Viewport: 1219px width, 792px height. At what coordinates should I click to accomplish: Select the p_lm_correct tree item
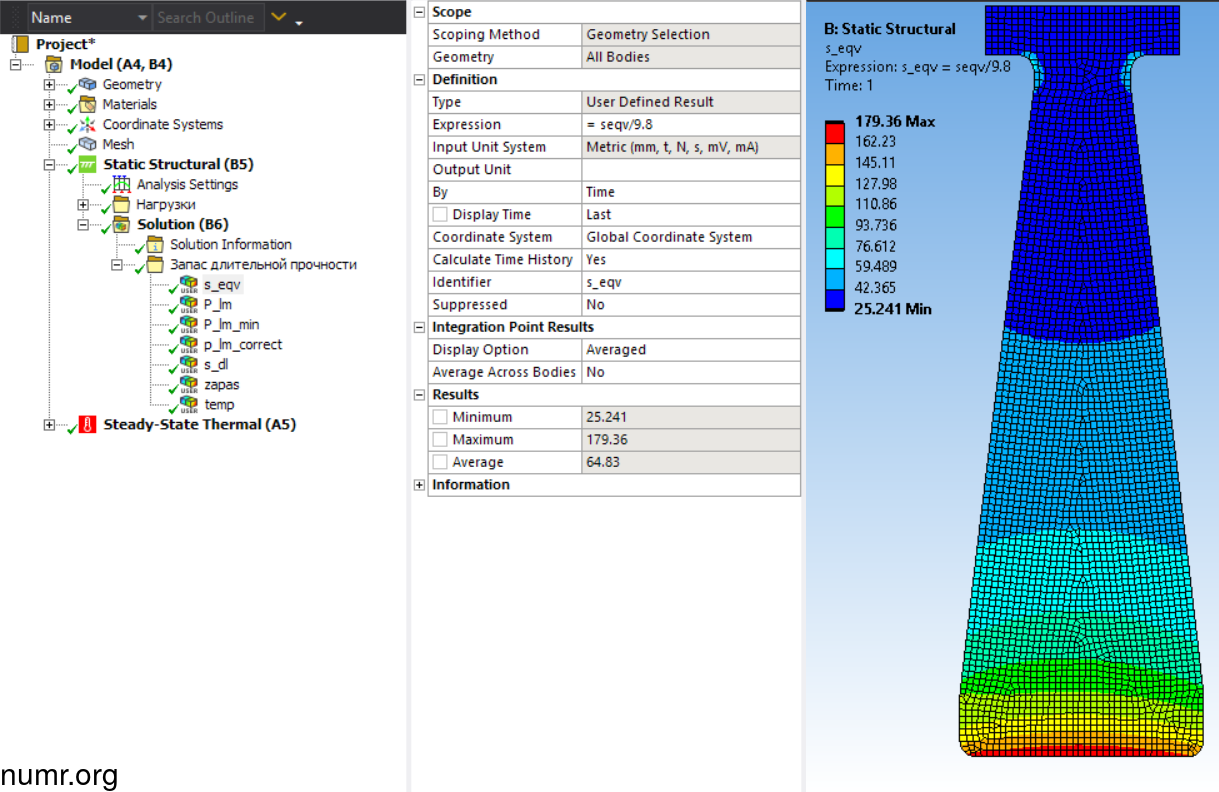(242, 345)
